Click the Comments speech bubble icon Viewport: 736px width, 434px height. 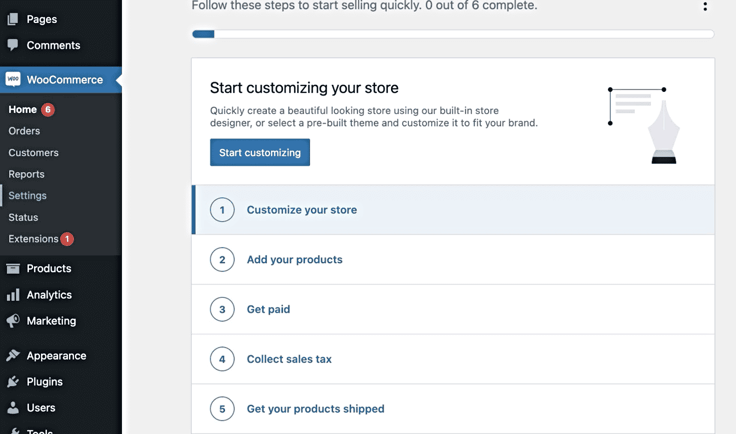(13, 45)
